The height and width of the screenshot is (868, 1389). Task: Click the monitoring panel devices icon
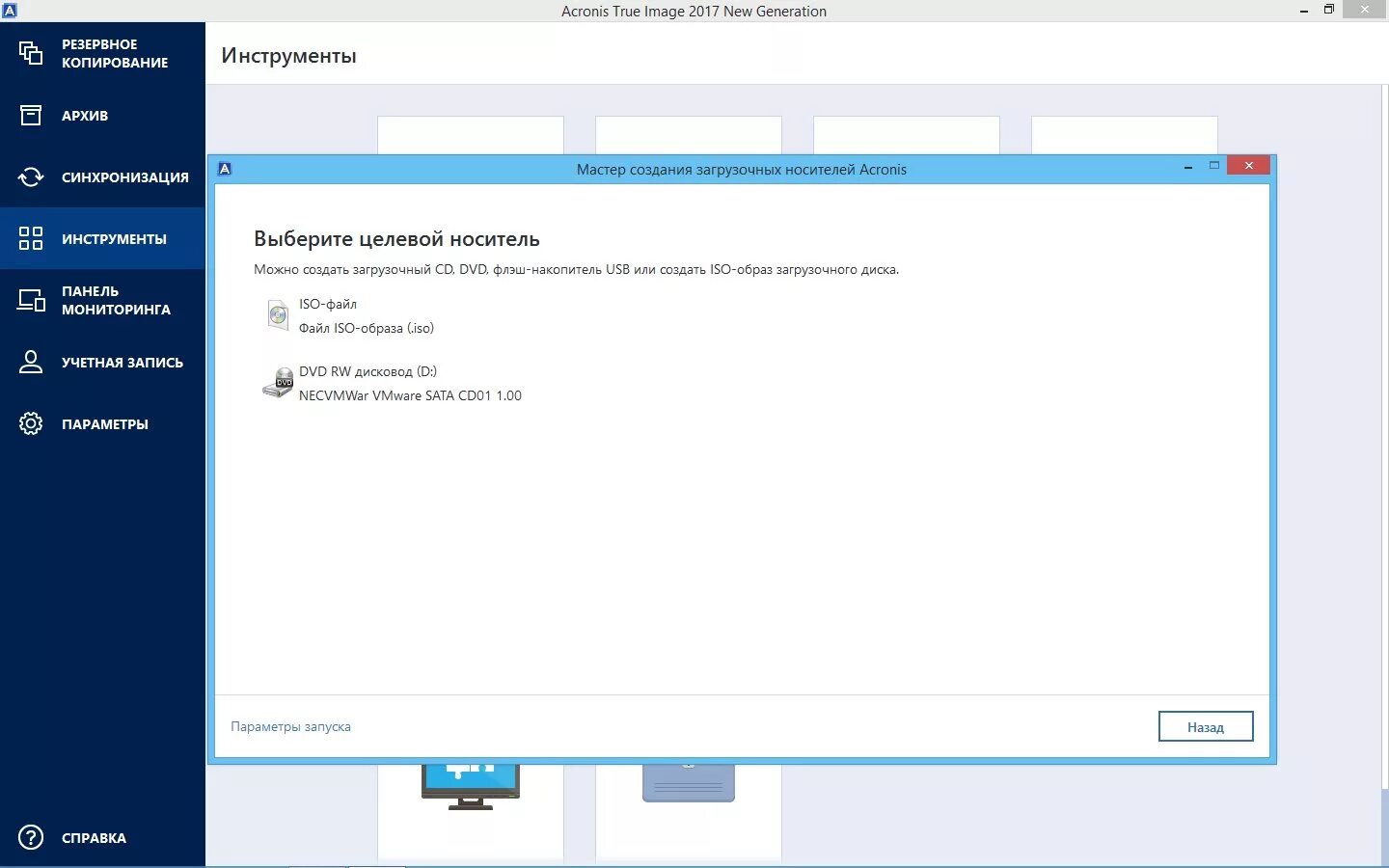click(31, 300)
